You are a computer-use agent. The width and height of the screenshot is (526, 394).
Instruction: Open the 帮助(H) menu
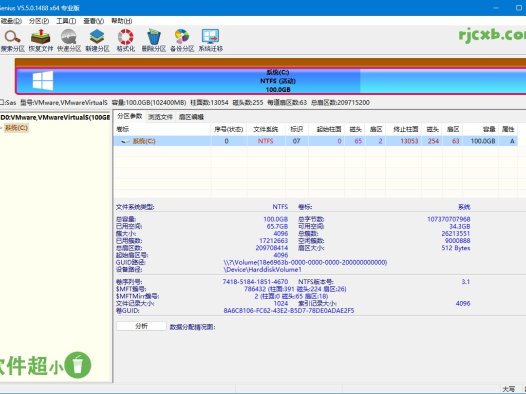(x=121, y=21)
